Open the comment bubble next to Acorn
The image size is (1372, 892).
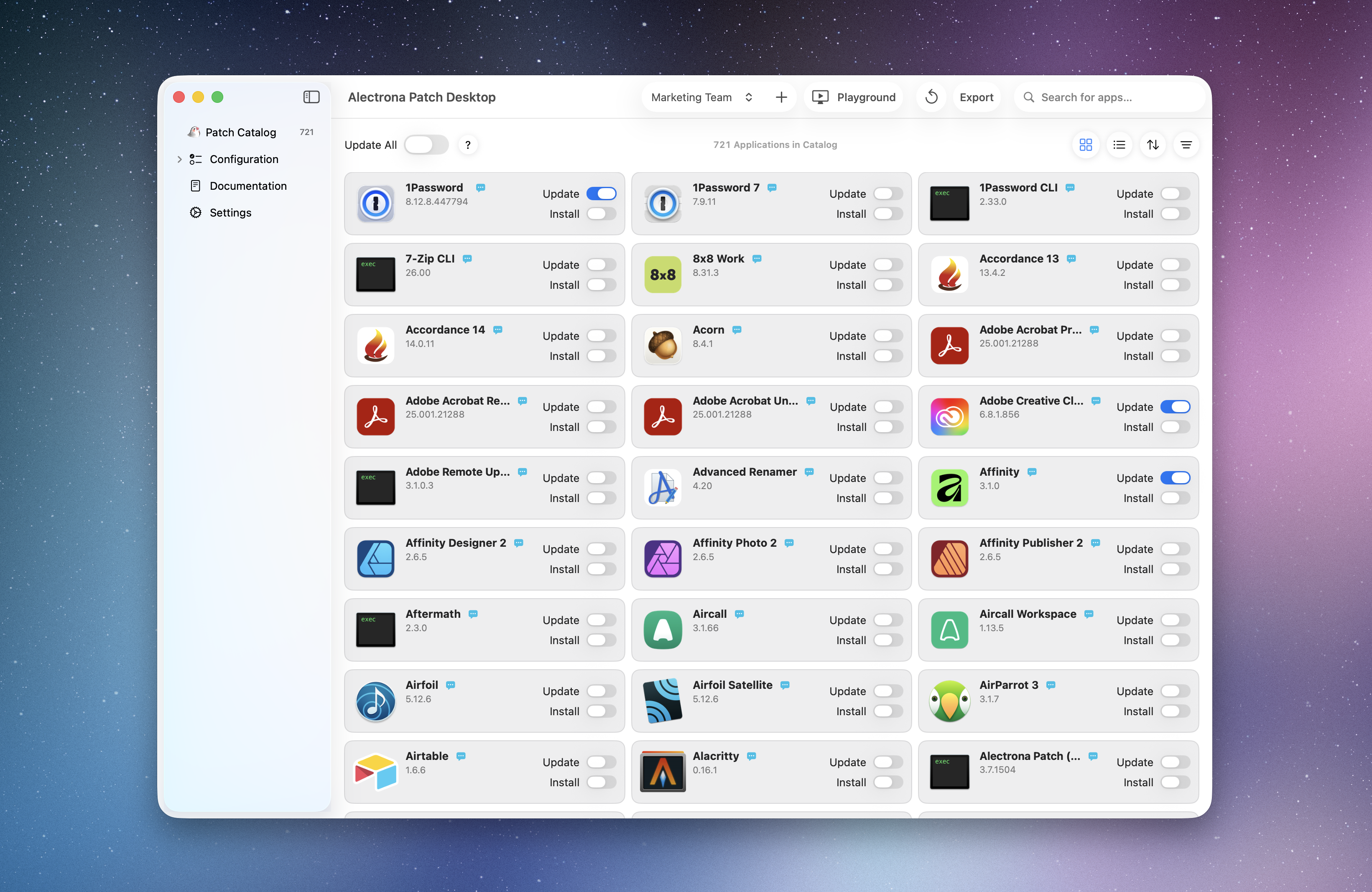pos(736,330)
